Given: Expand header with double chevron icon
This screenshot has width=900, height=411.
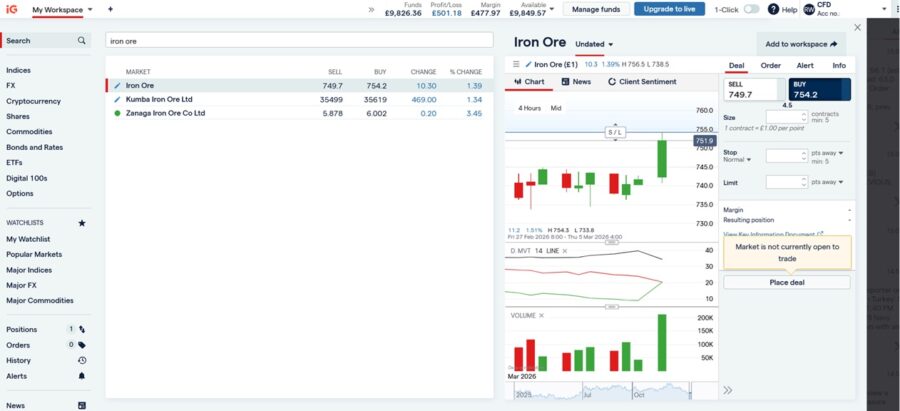Looking at the screenshot, I should pos(371,9).
